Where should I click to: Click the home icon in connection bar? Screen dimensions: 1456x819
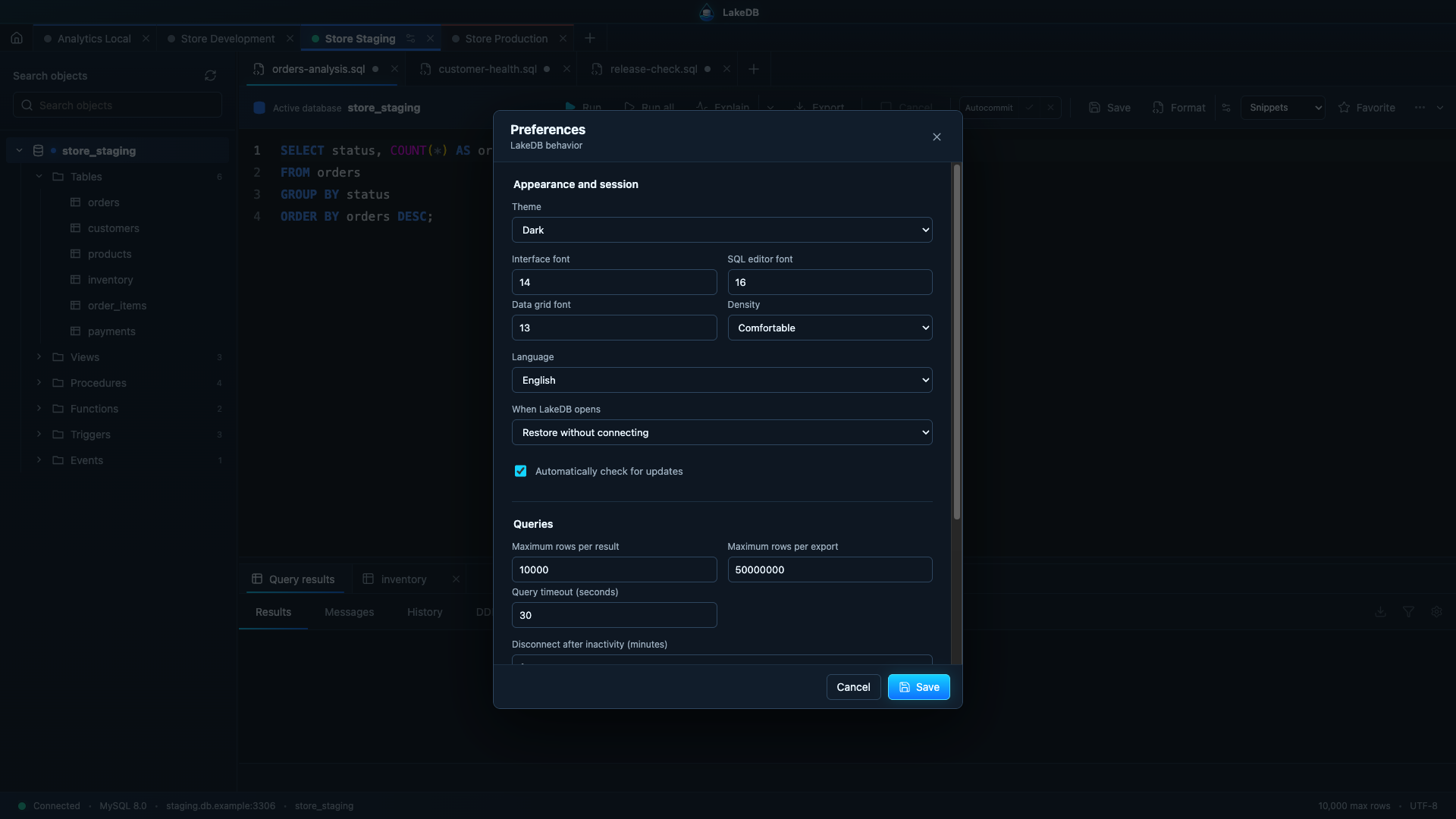17,38
